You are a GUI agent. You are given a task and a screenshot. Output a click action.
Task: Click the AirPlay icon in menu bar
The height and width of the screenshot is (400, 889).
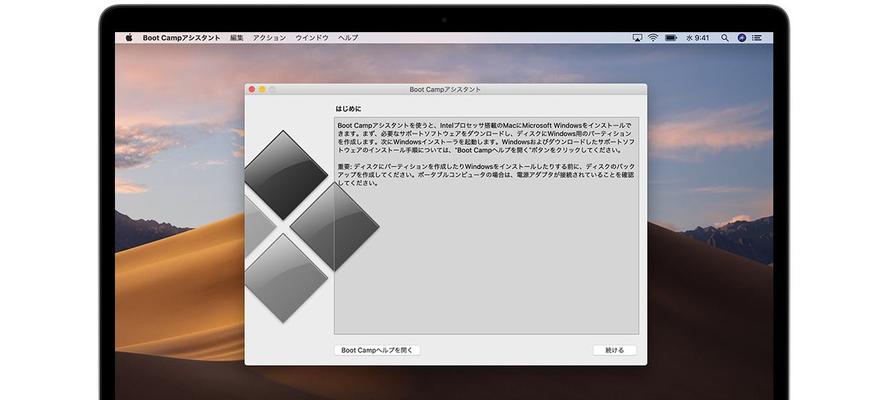(x=637, y=37)
